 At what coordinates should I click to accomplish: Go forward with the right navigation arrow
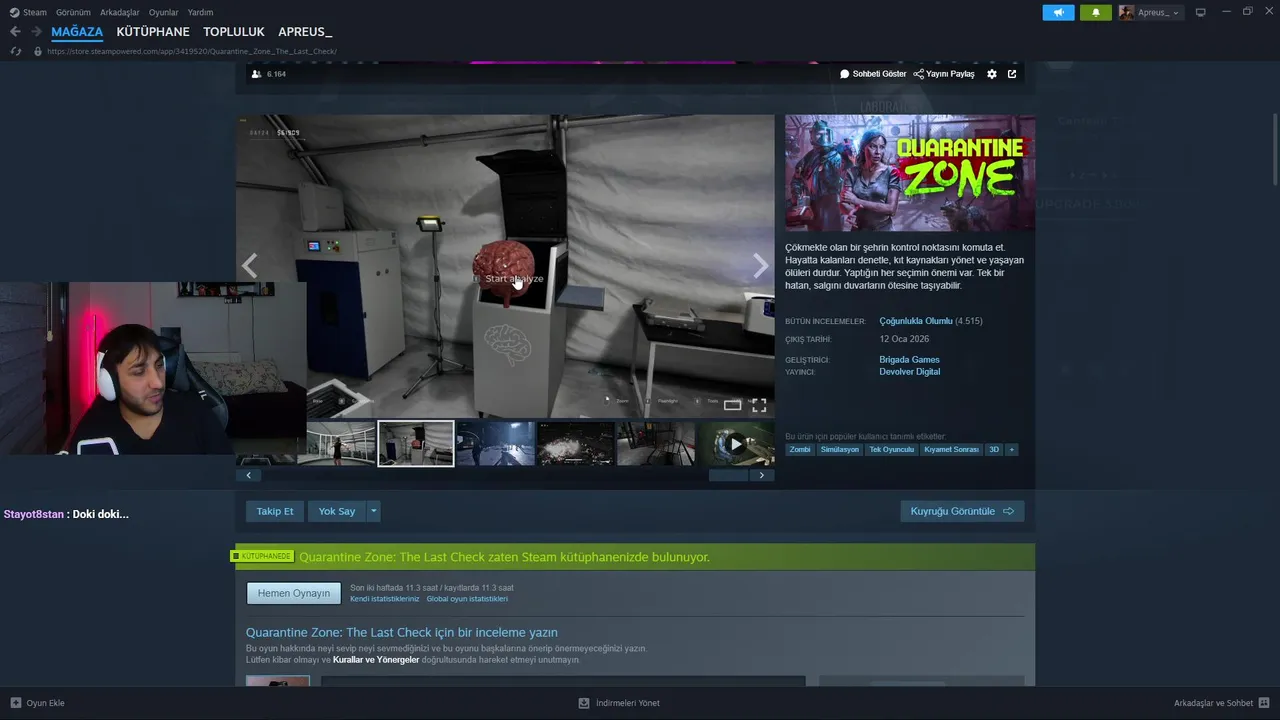click(x=36, y=32)
